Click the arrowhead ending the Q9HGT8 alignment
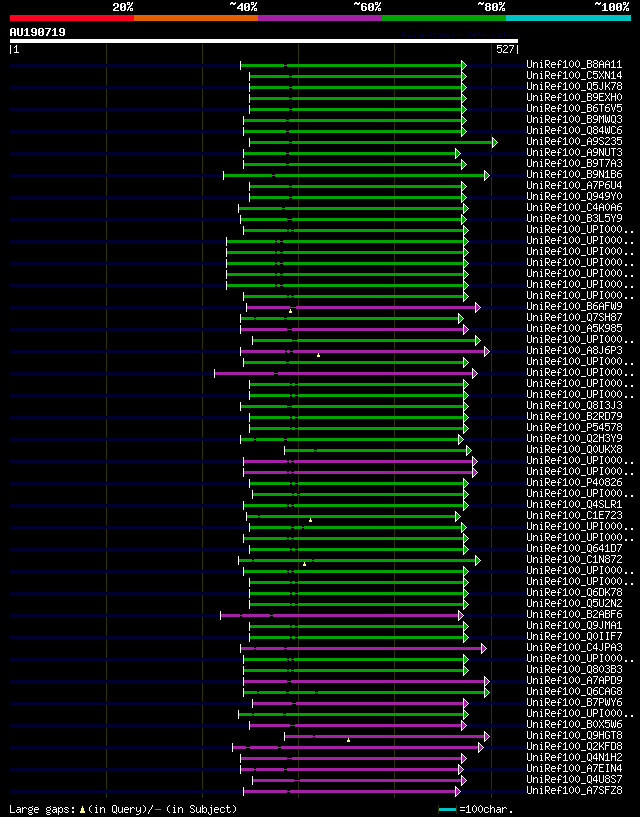Image resolution: width=640 pixels, height=817 pixels. [487, 736]
